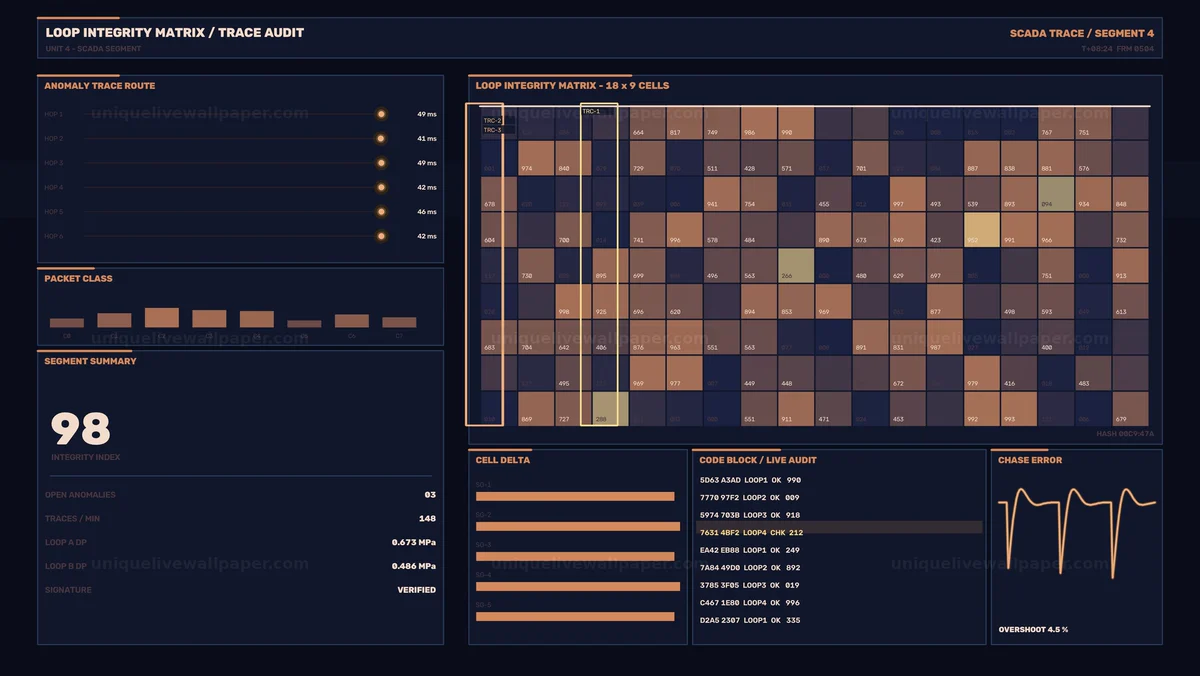Screen dimensions: 1200x676
Task: Select matrix cell 941
Action: (x=721, y=194)
